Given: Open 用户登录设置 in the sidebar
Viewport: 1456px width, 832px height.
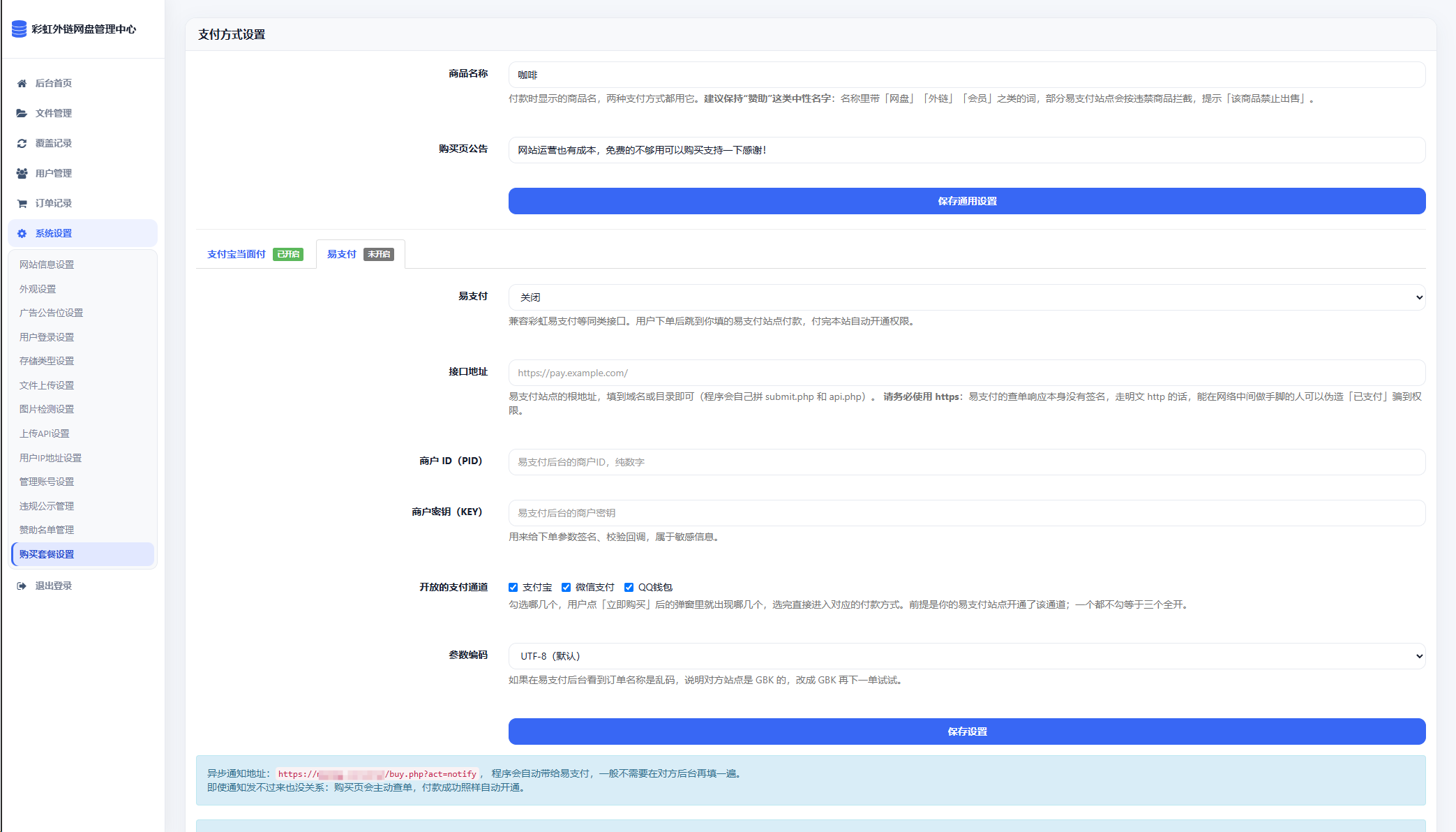Looking at the screenshot, I should pyautogui.click(x=47, y=337).
